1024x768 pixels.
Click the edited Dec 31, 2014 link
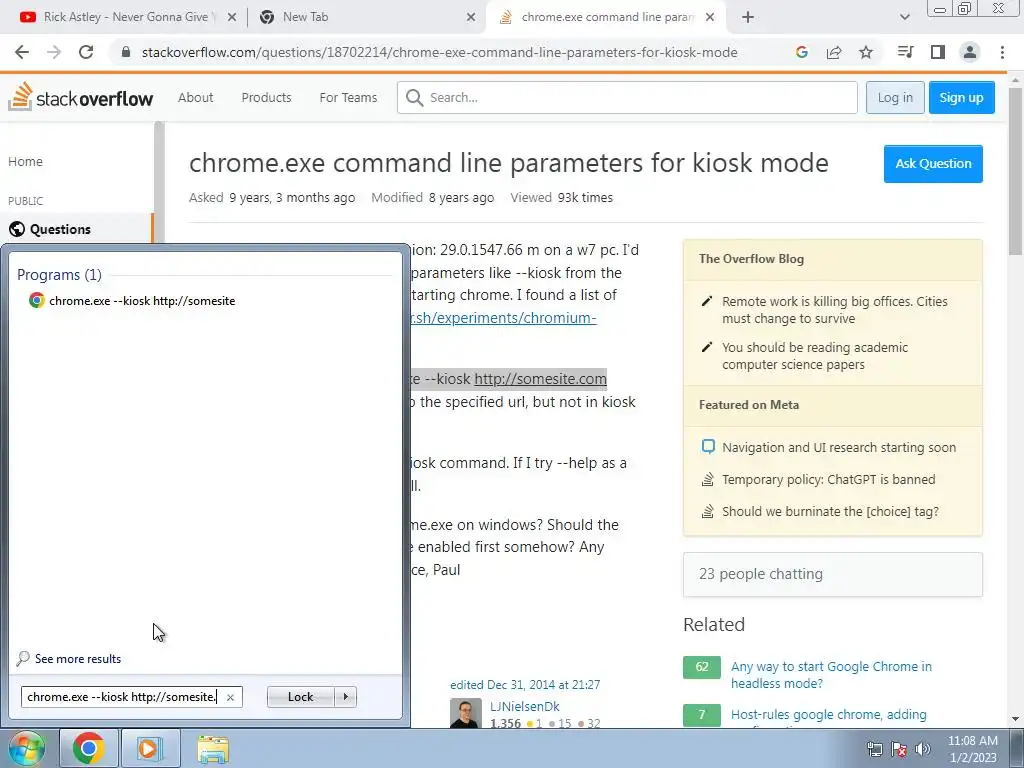coord(524,684)
